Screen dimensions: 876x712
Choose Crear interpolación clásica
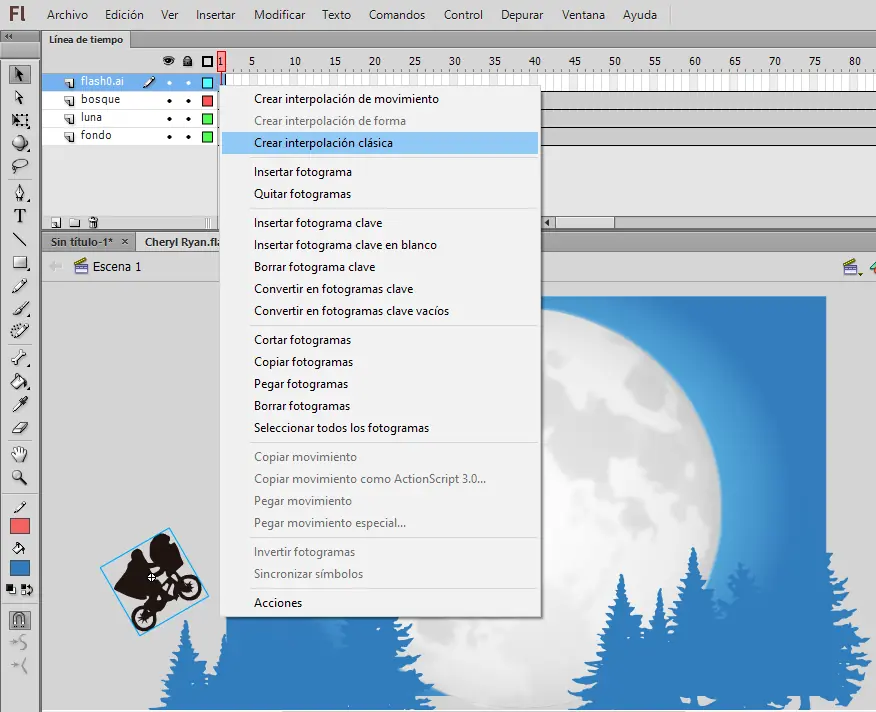click(380, 143)
